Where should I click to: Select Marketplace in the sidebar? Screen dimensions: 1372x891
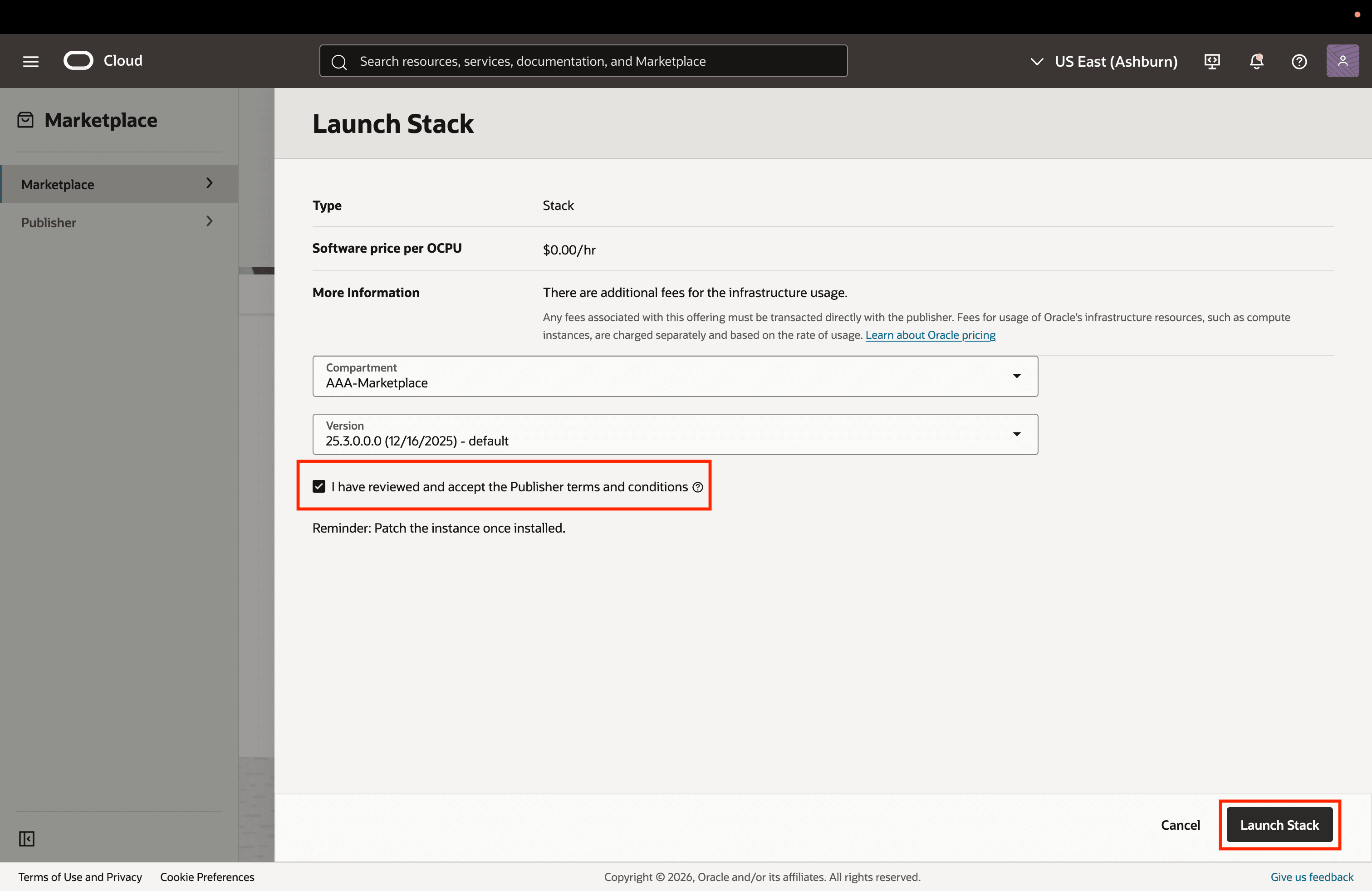[x=58, y=184]
